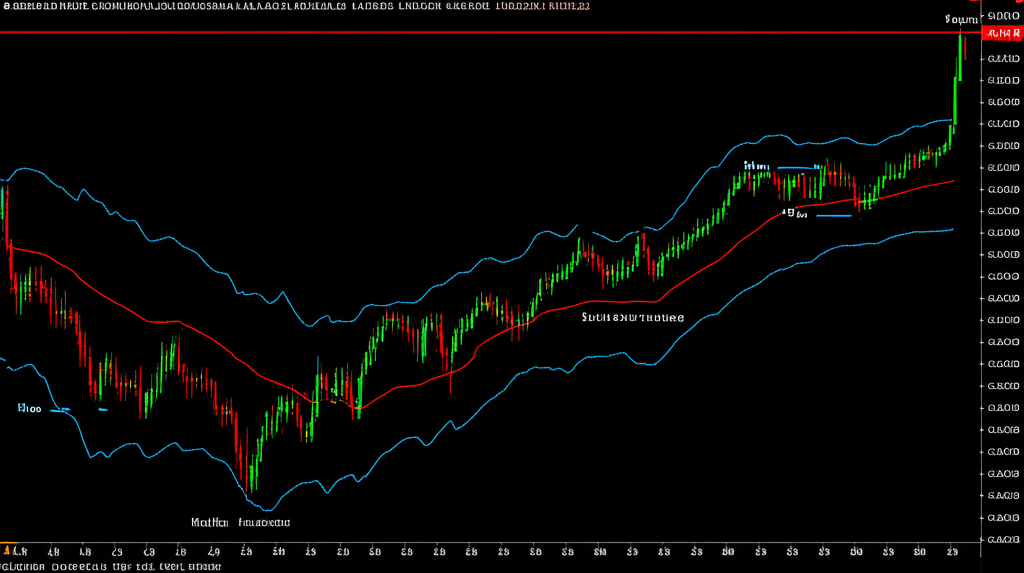Click the white label above the latest candle
Image resolution: width=1024 pixels, height=573 pixels.
point(960,19)
